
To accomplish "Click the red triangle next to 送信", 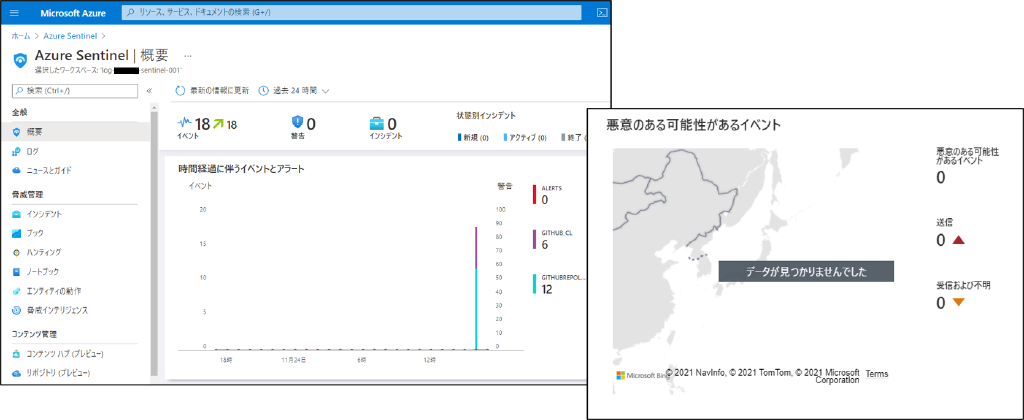I will pyautogui.click(x=958, y=240).
